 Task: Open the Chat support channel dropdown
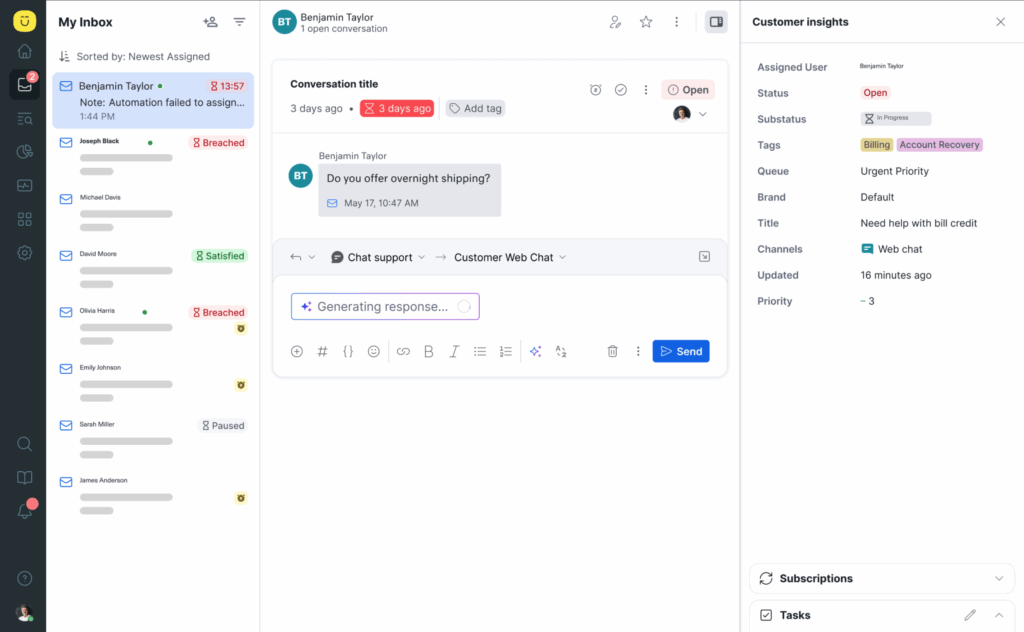pos(377,257)
